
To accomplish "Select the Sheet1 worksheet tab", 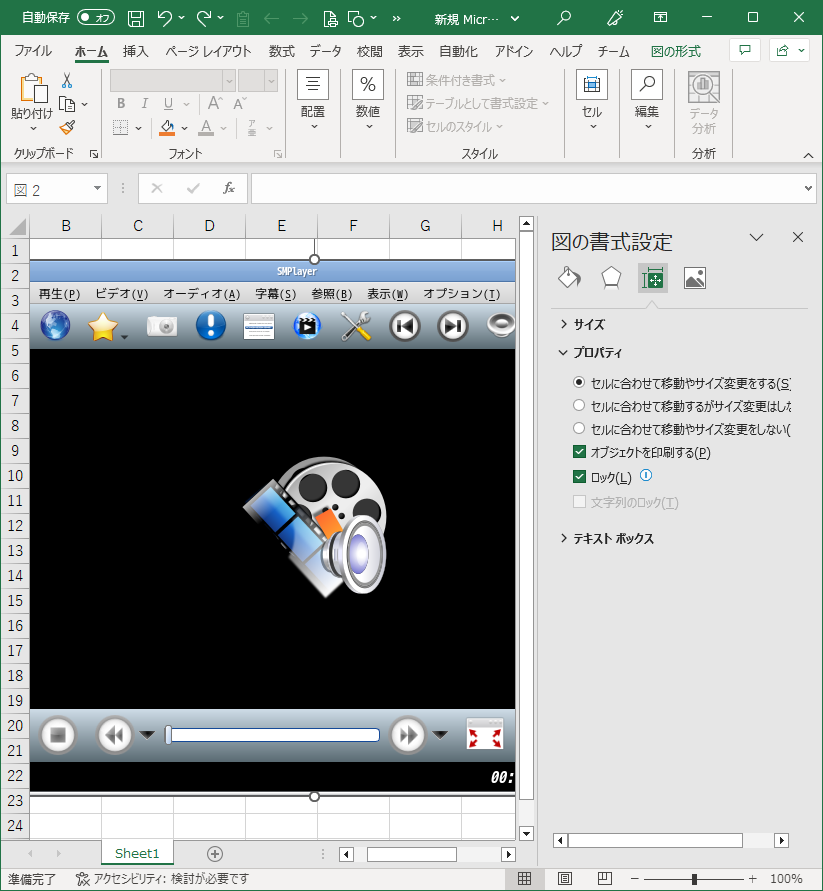I will click(137, 853).
